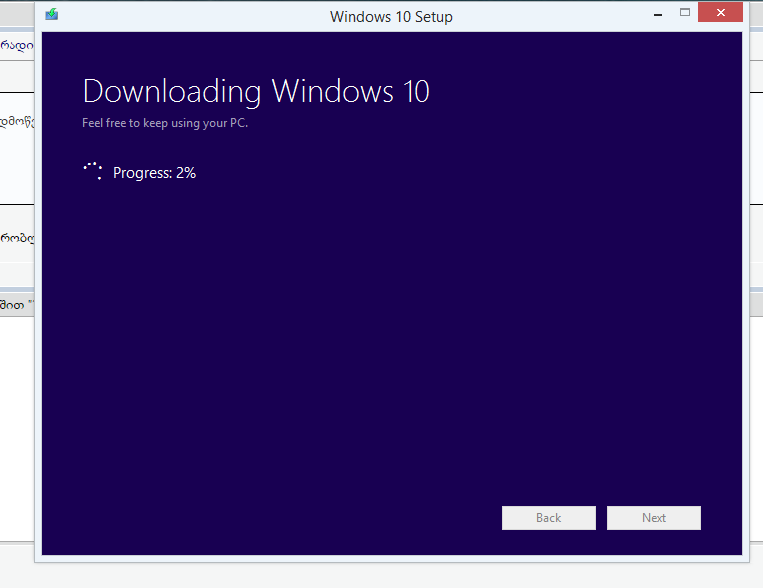Screen dimensions: 763x588
Task: Click 'Feel free to keep using your PC.' text
Action: [165, 123]
